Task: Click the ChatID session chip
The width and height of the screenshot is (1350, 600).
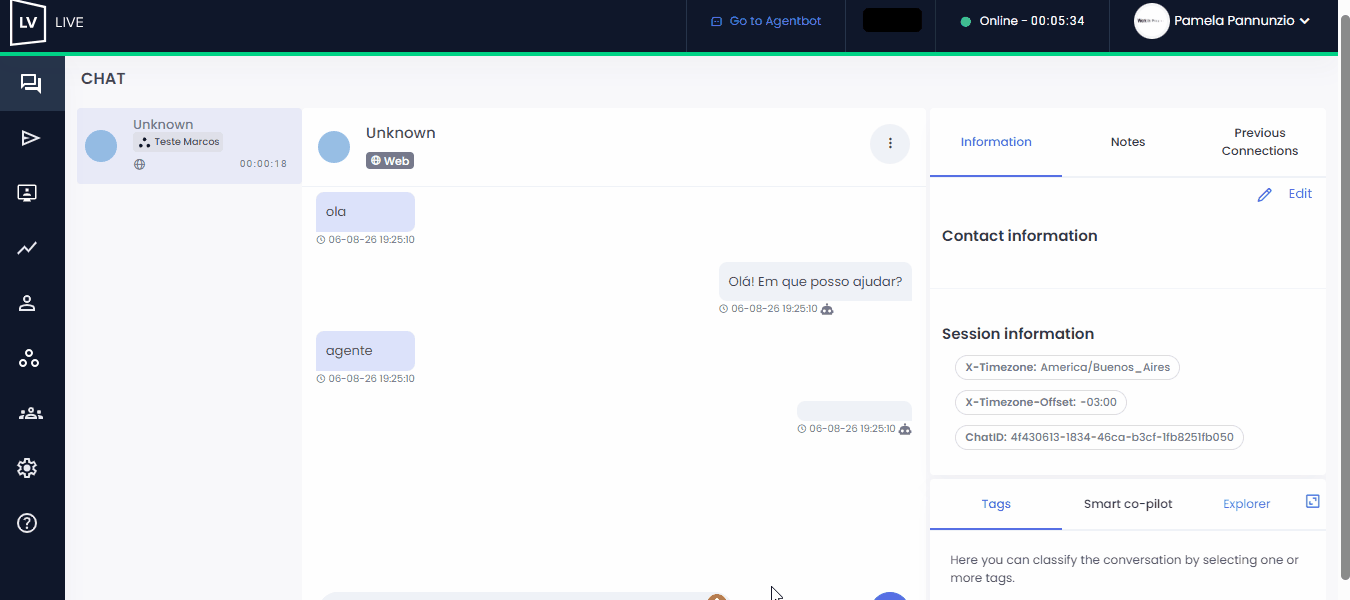Action: pyautogui.click(x=1099, y=437)
